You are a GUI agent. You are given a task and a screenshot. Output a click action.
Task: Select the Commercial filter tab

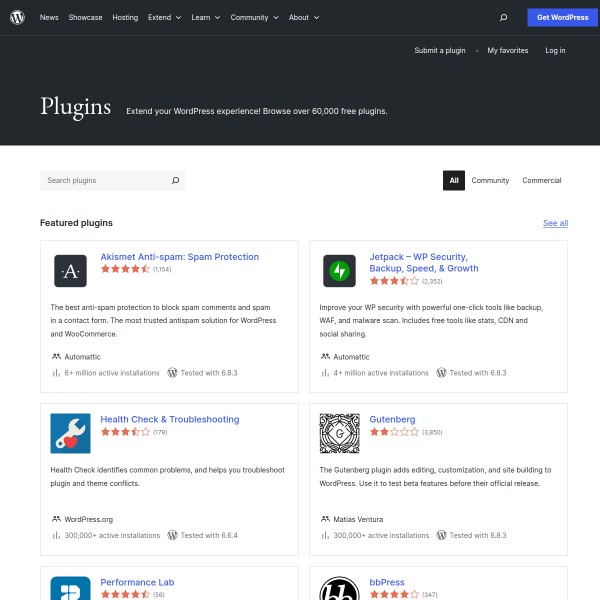point(541,180)
